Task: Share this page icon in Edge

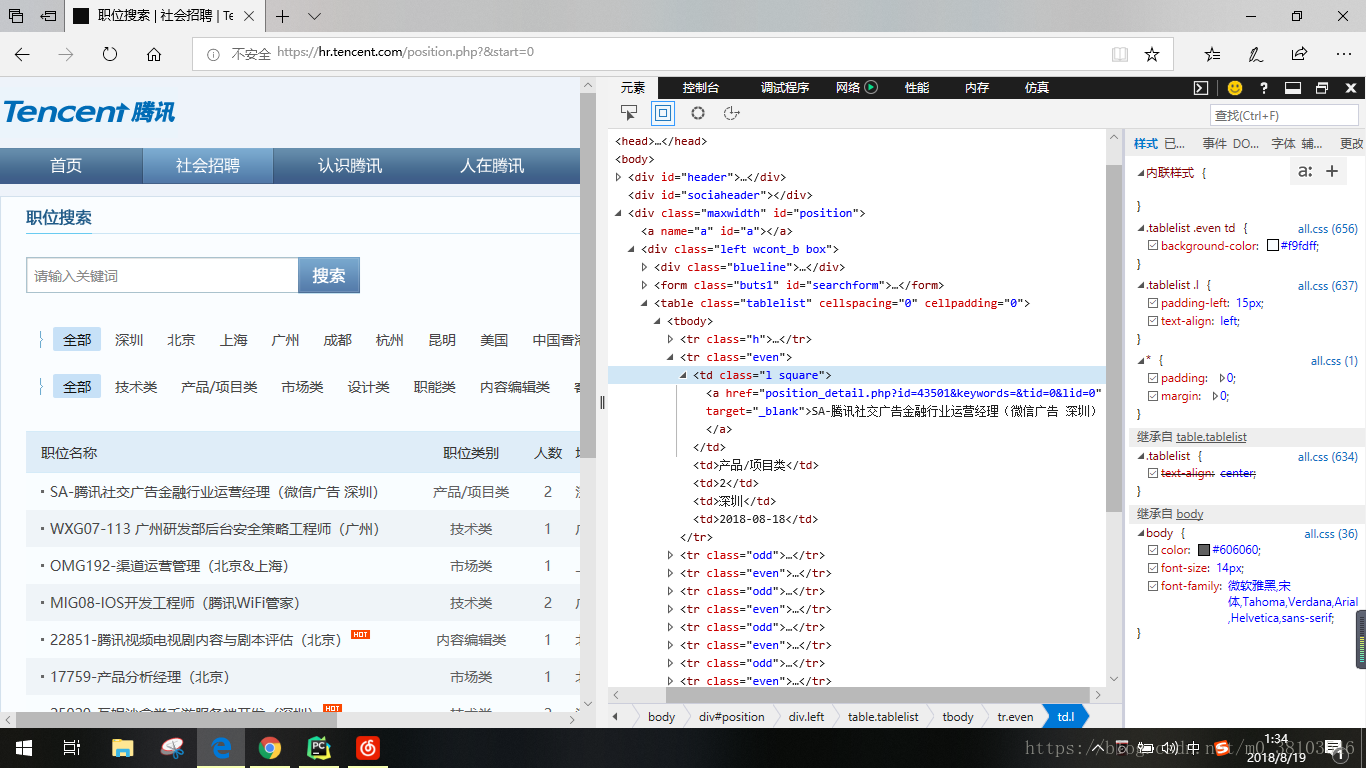Action: point(1299,54)
